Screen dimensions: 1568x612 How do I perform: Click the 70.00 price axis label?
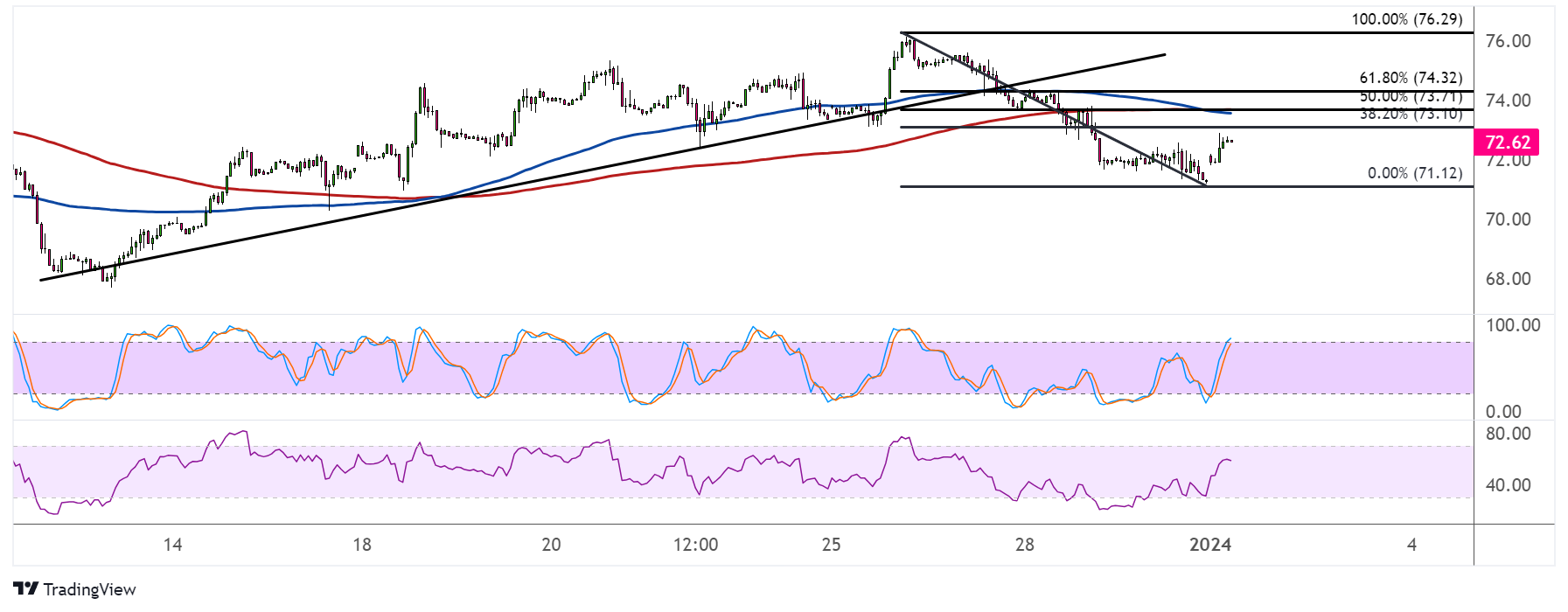[x=1508, y=219]
